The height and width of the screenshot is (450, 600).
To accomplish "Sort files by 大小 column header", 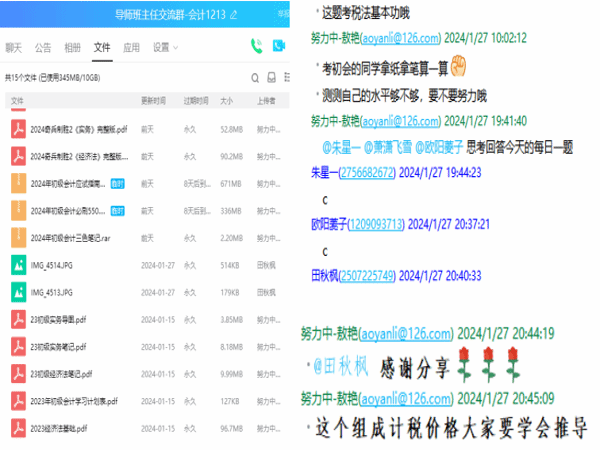I will (x=225, y=101).
